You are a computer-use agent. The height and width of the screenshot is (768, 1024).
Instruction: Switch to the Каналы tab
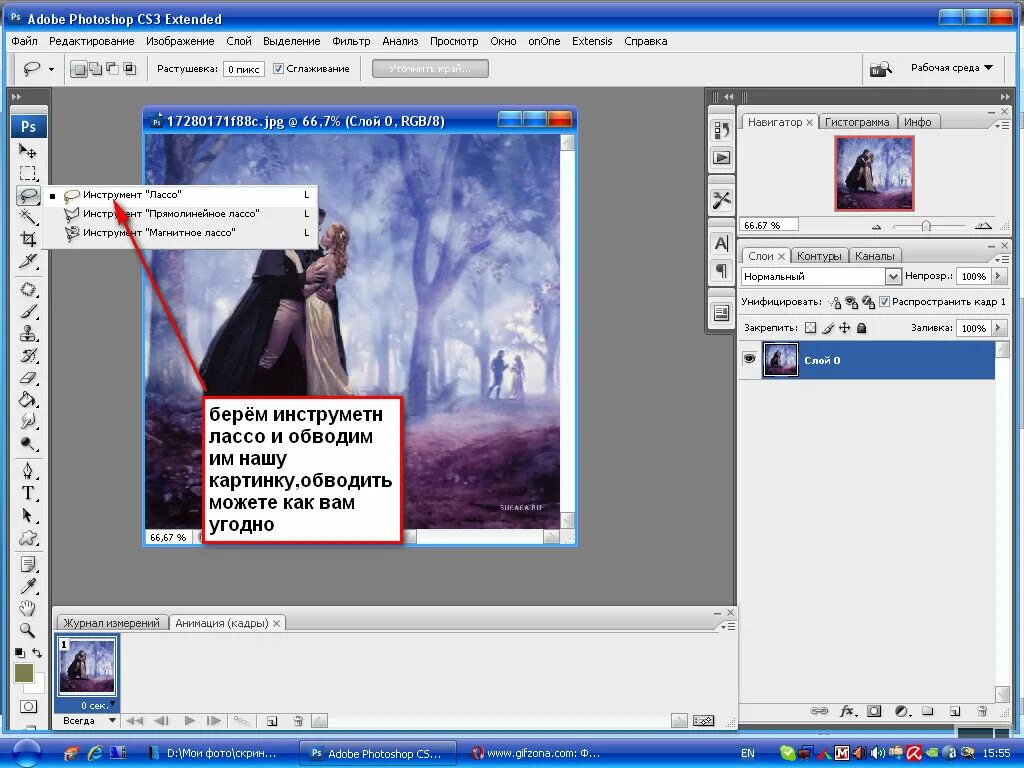tap(874, 256)
